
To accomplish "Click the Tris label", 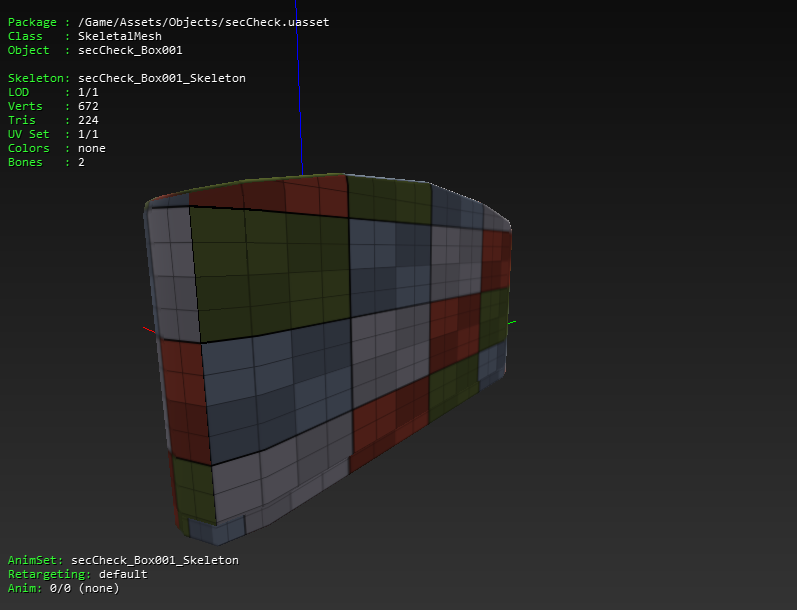I will (21, 120).
